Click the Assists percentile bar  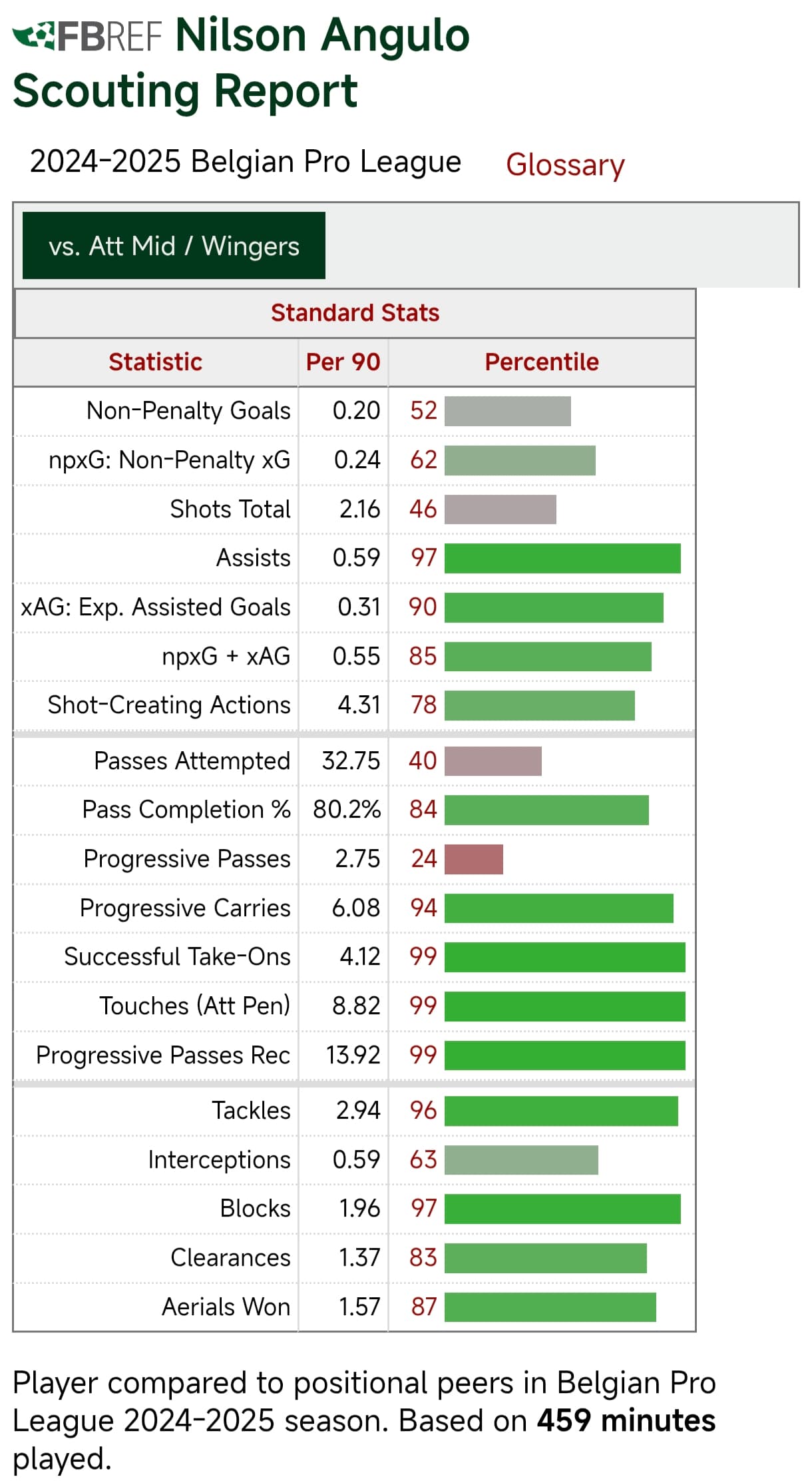562,558
